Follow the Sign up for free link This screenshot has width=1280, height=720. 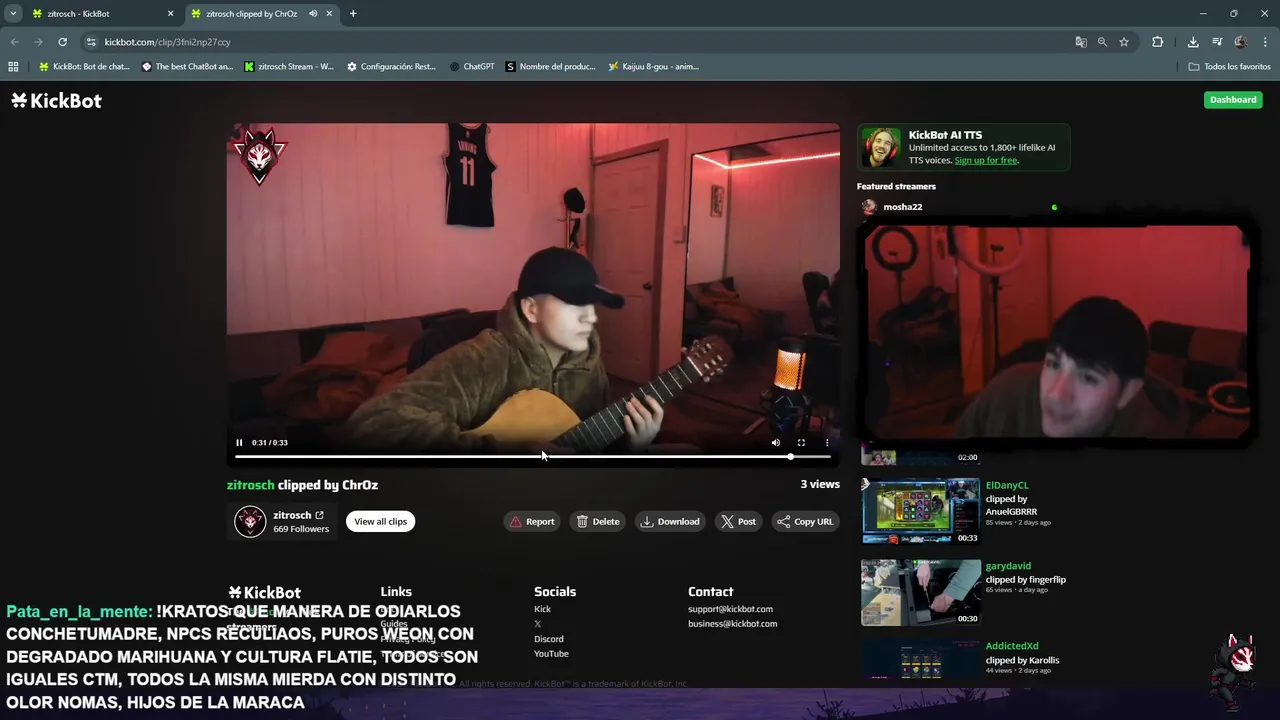(986, 160)
